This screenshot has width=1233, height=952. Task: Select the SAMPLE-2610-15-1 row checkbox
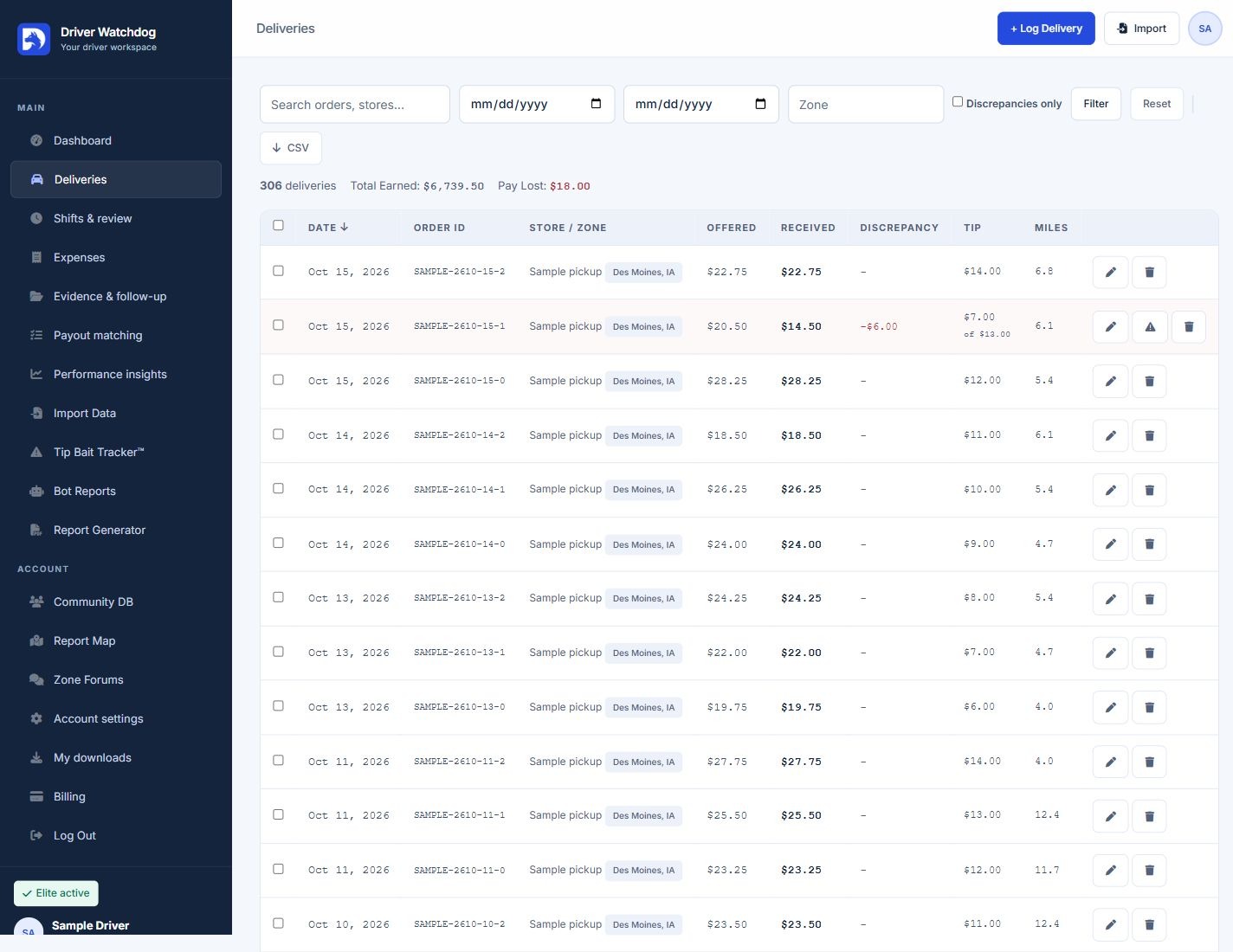pos(278,325)
